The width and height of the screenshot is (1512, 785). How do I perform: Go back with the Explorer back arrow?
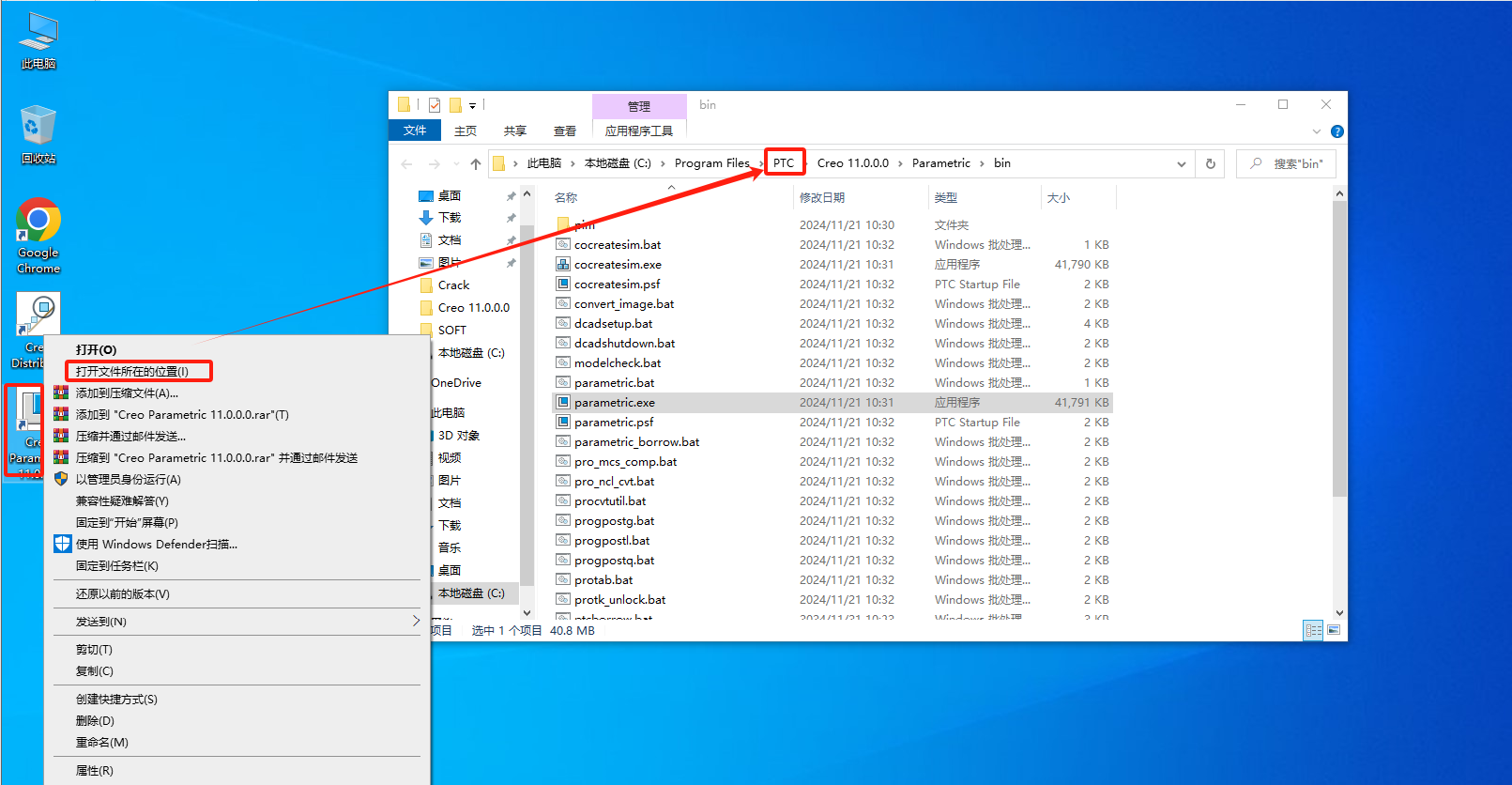click(x=406, y=163)
